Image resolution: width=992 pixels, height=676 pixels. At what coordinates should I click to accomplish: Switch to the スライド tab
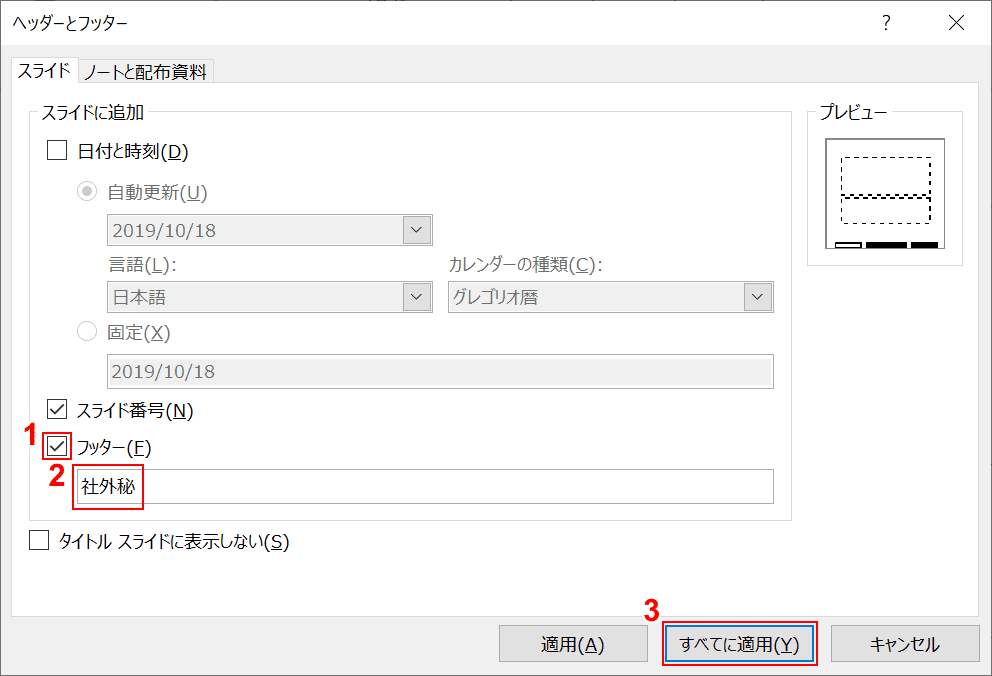coord(44,70)
